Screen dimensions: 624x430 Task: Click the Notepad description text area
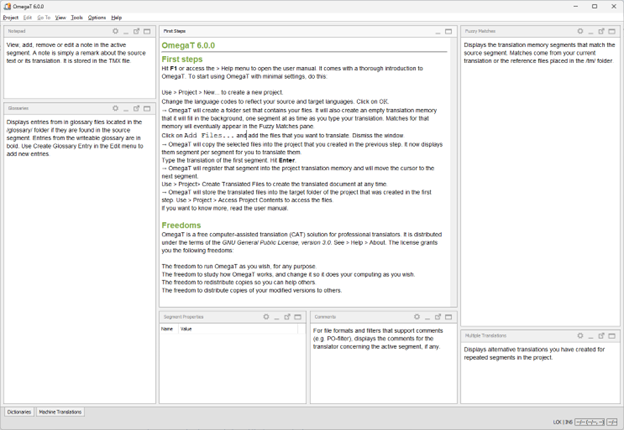click(79, 68)
